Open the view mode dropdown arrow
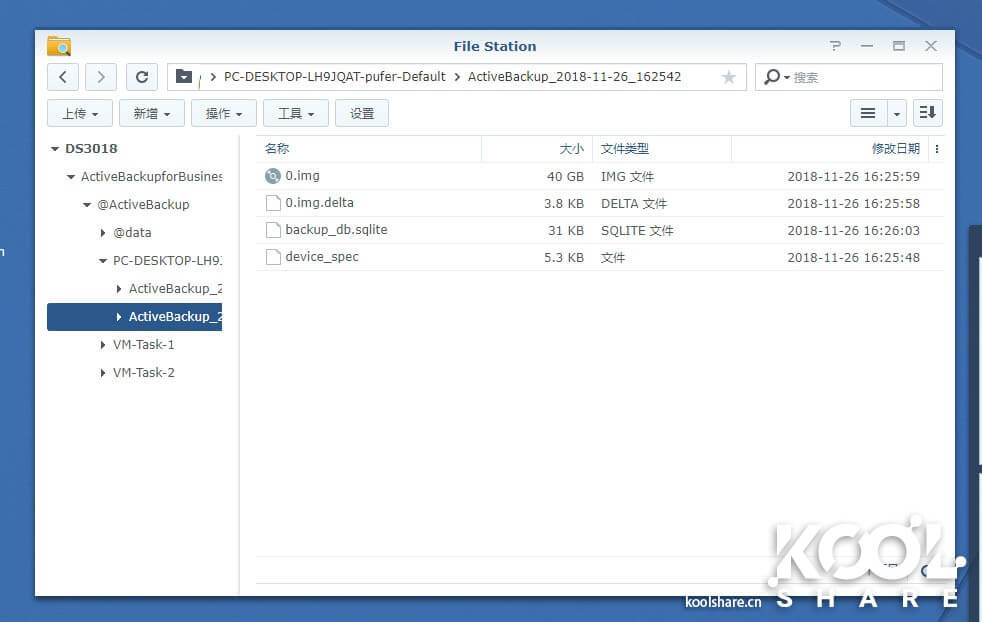This screenshot has width=982, height=622. tap(896, 113)
